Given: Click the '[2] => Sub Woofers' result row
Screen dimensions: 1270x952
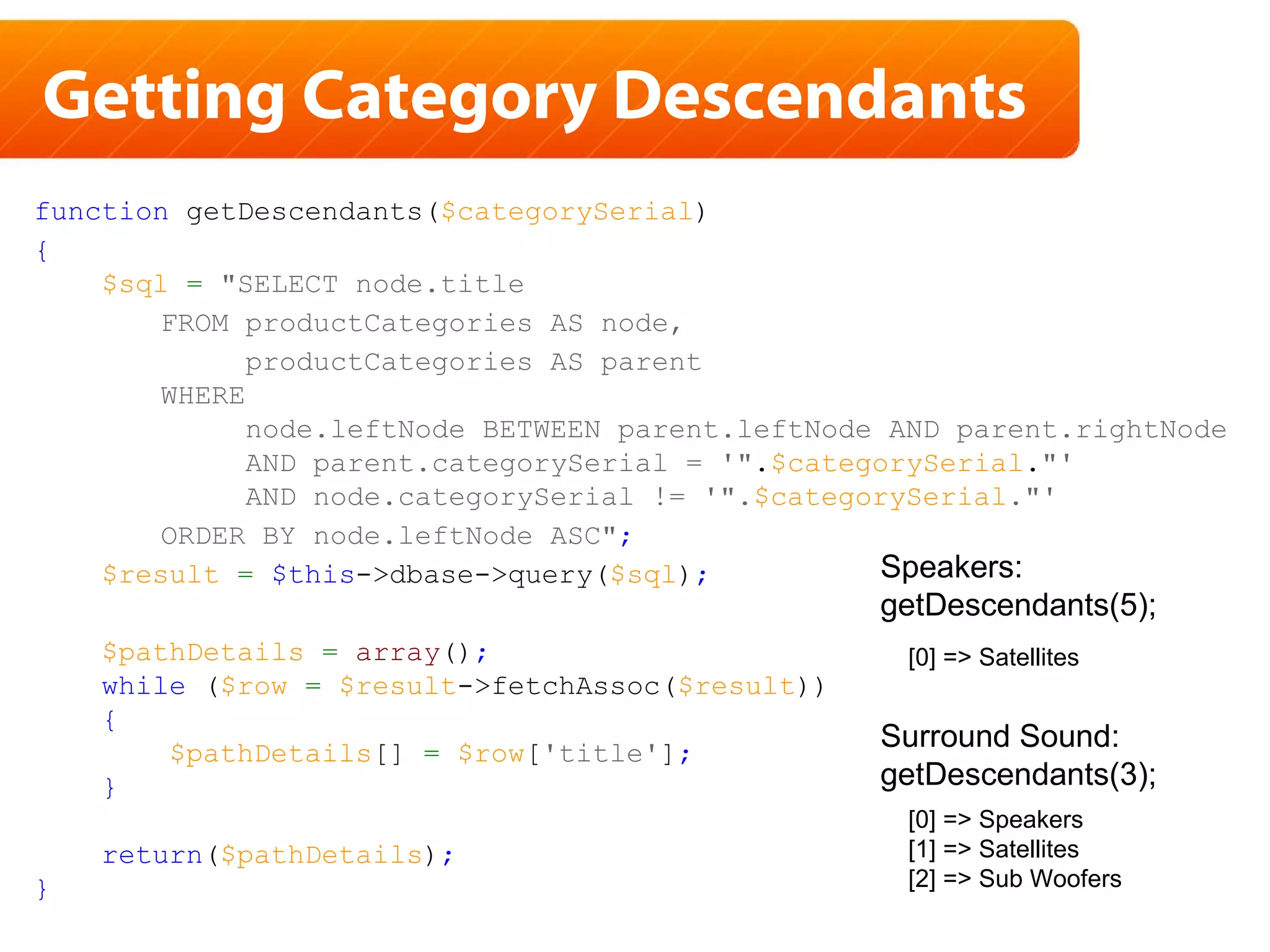Looking at the screenshot, I should click(1015, 879).
